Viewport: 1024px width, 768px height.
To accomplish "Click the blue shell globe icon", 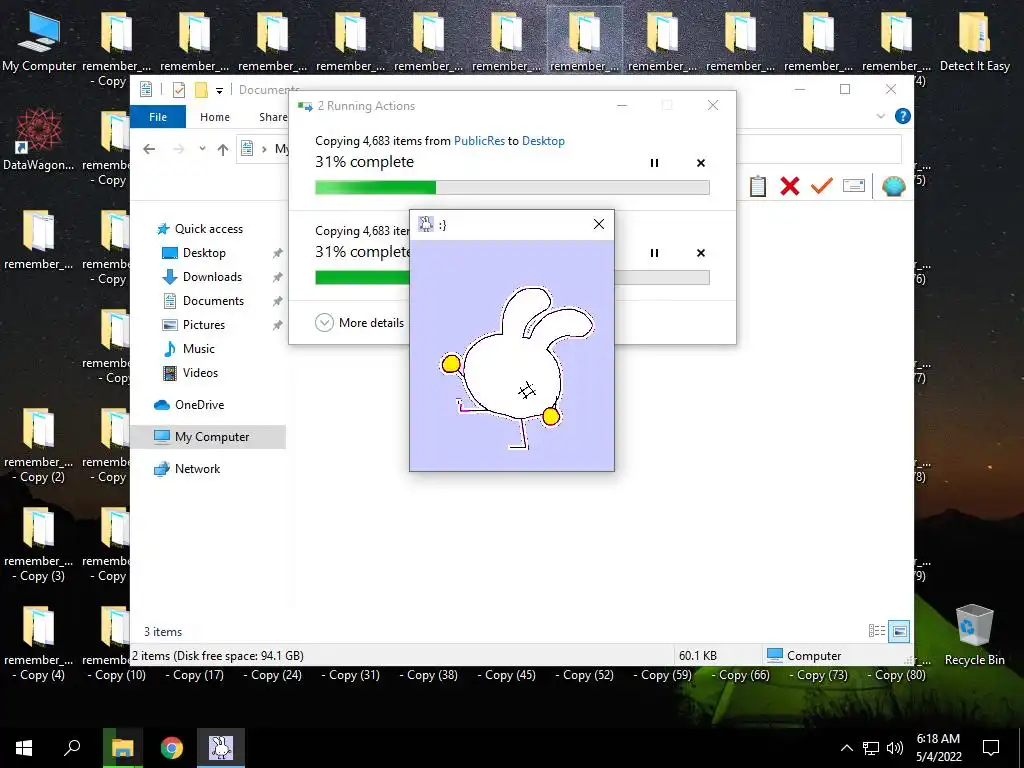I will [893, 186].
